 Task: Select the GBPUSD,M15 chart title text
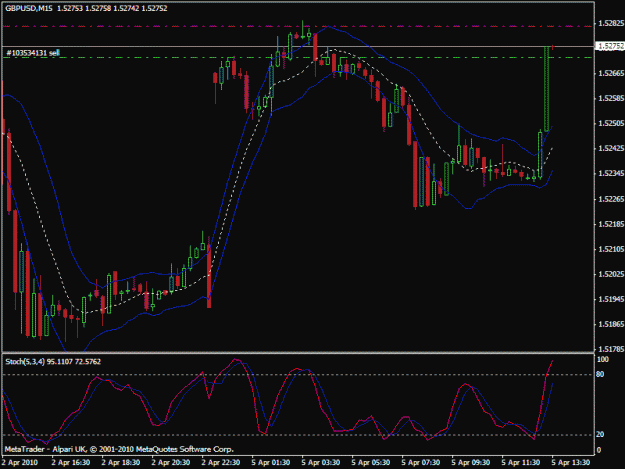[29, 8]
